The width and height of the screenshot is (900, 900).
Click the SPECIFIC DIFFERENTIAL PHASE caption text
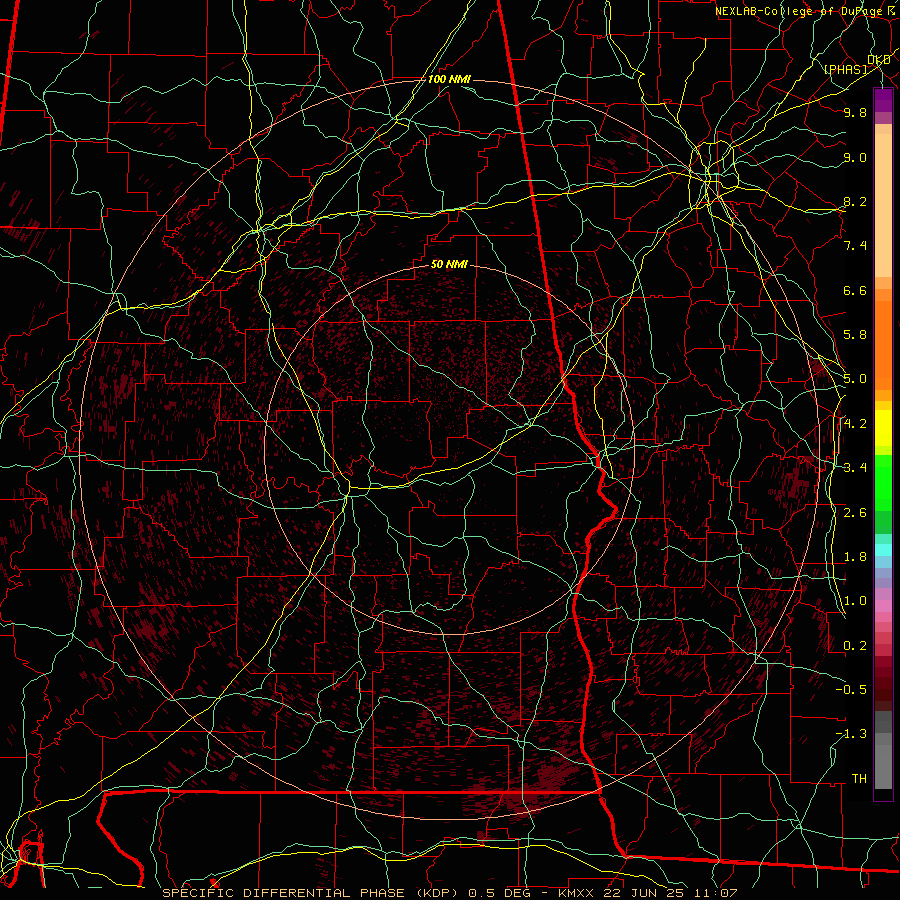coord(285,893)
